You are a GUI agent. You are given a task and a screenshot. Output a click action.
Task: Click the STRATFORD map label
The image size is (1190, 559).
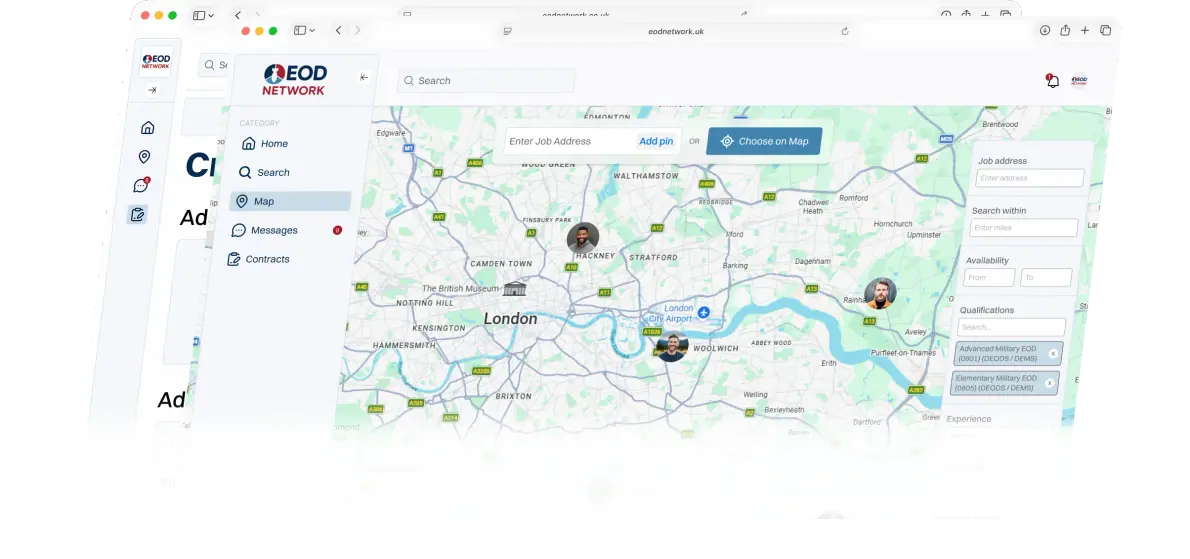coord(653,258)
